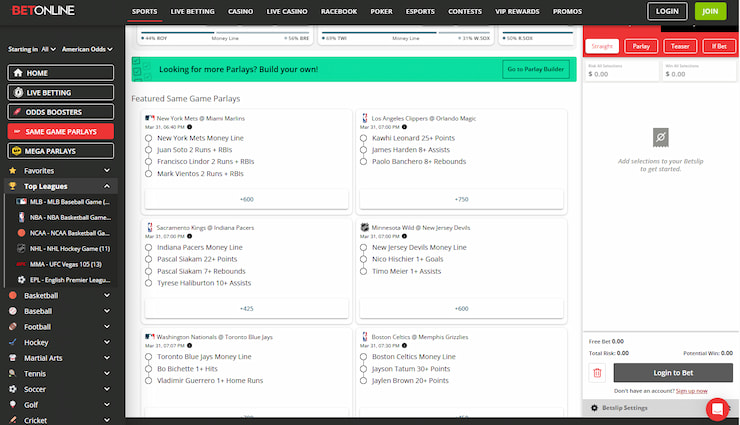The width and height of the screenshot is (740, 425).
Task: Click the Sign up now link
Action: [x=691, y=390]
